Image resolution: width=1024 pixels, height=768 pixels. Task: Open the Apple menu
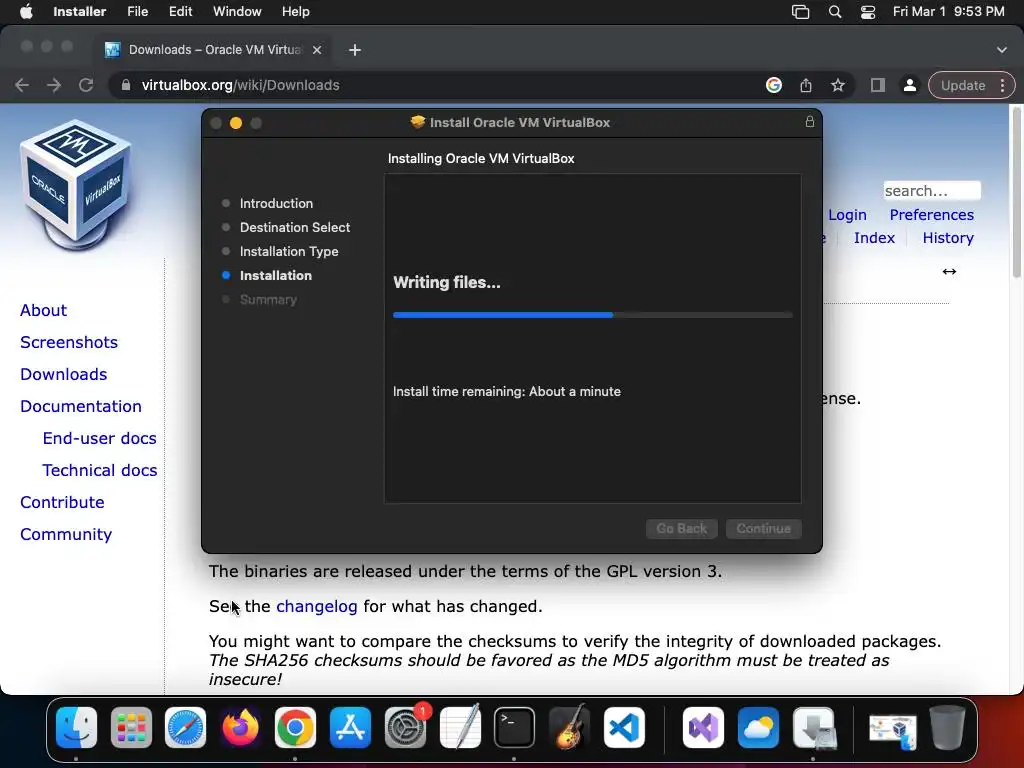coord(26,12)
